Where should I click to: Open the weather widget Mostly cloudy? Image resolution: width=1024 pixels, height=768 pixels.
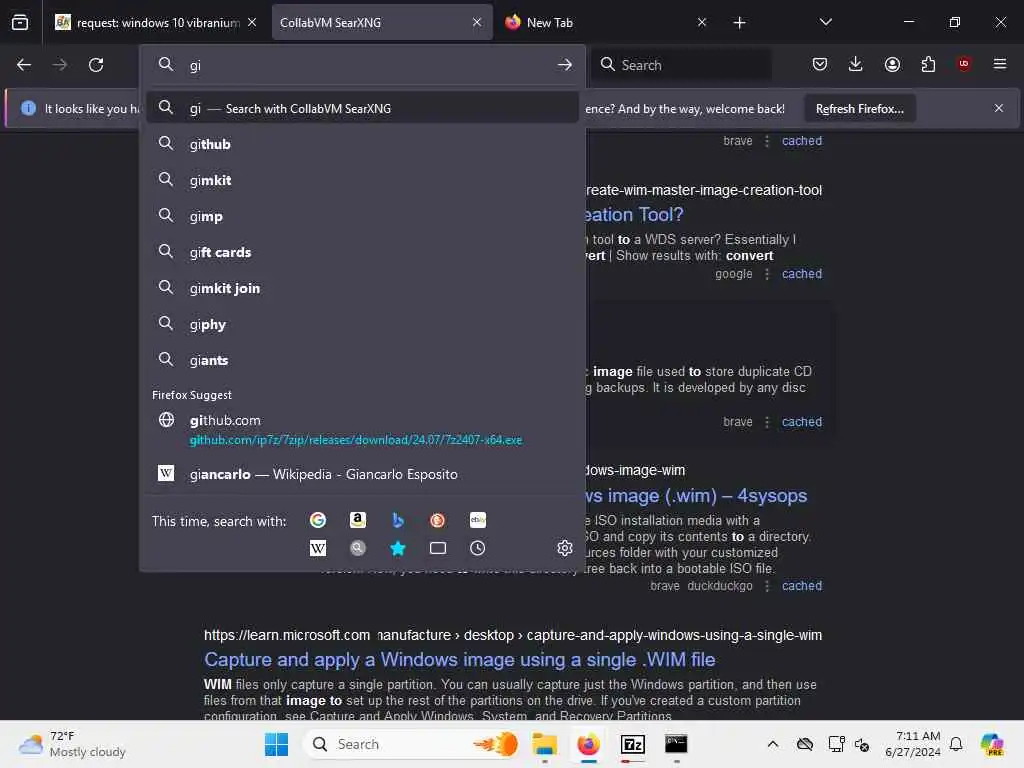73,744
